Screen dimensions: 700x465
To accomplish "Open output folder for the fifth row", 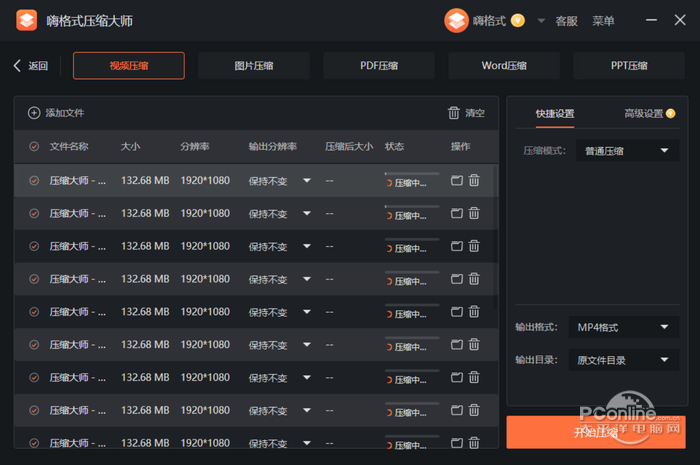I will click(x=457, y=311).
